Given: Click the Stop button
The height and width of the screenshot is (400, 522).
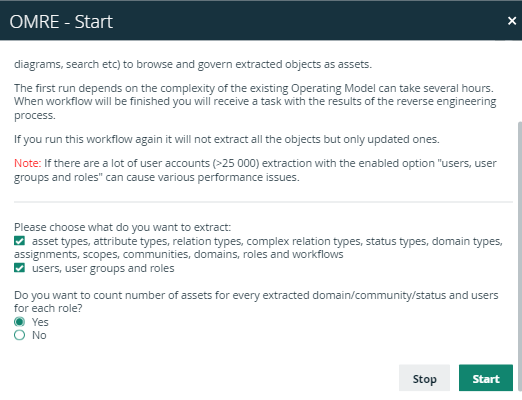Looking at the screenshot, I should [x=424, y=378].
